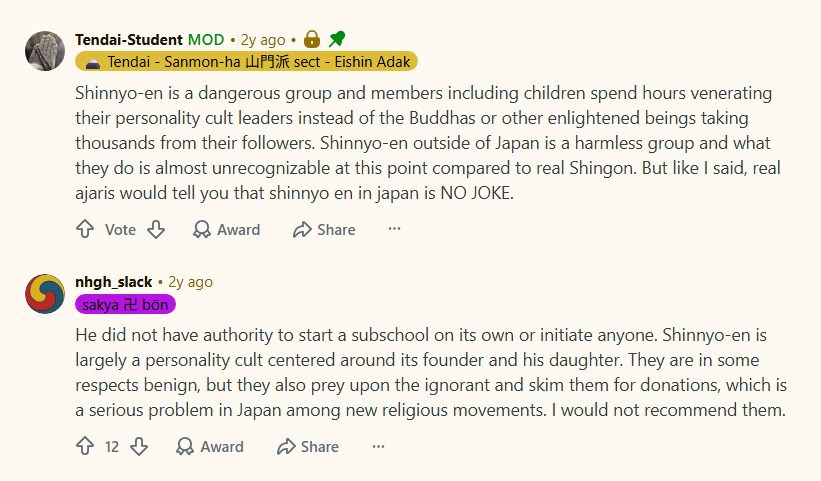Open nhgh_slack username profile link

click(x=114, y=282)
